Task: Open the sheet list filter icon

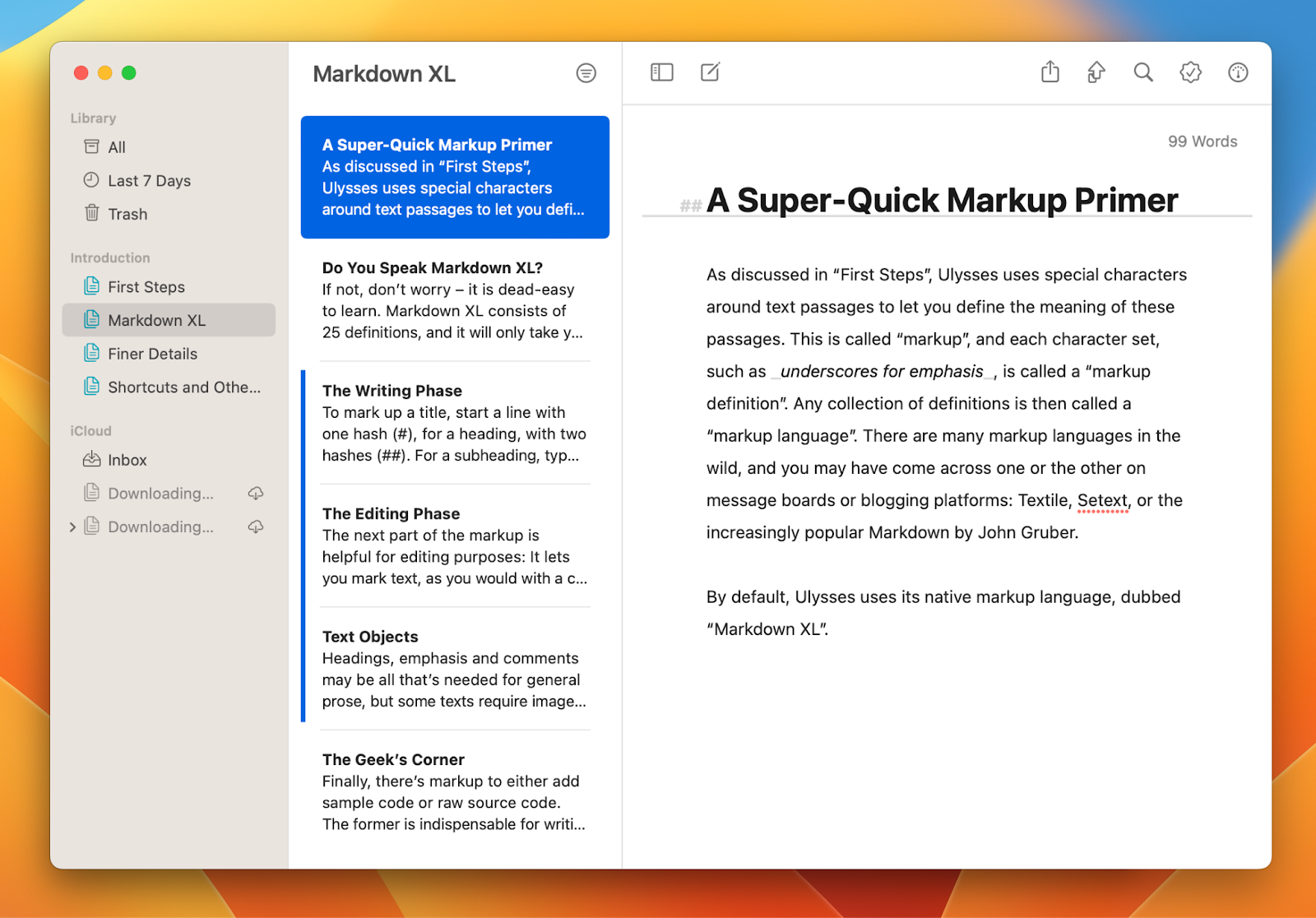Action: pos(586,73)
